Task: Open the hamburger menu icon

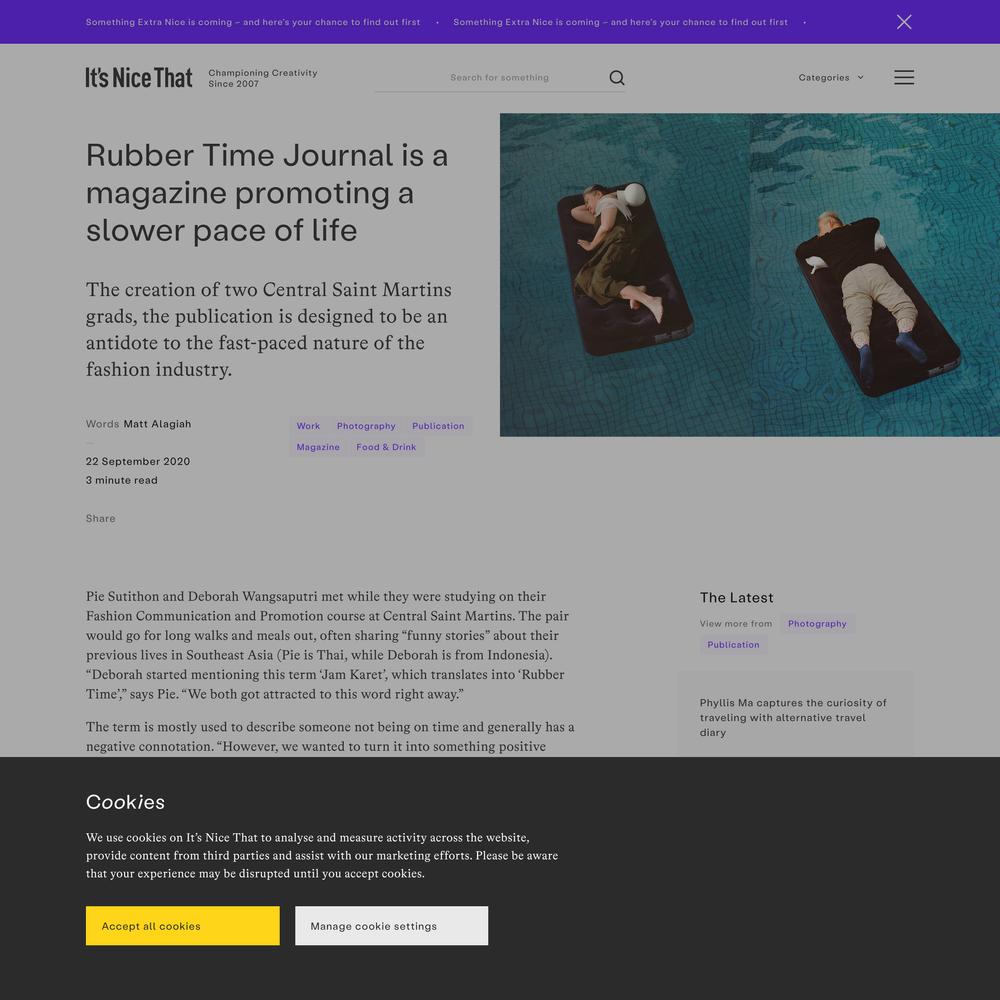Action: [x=904, y=77]
